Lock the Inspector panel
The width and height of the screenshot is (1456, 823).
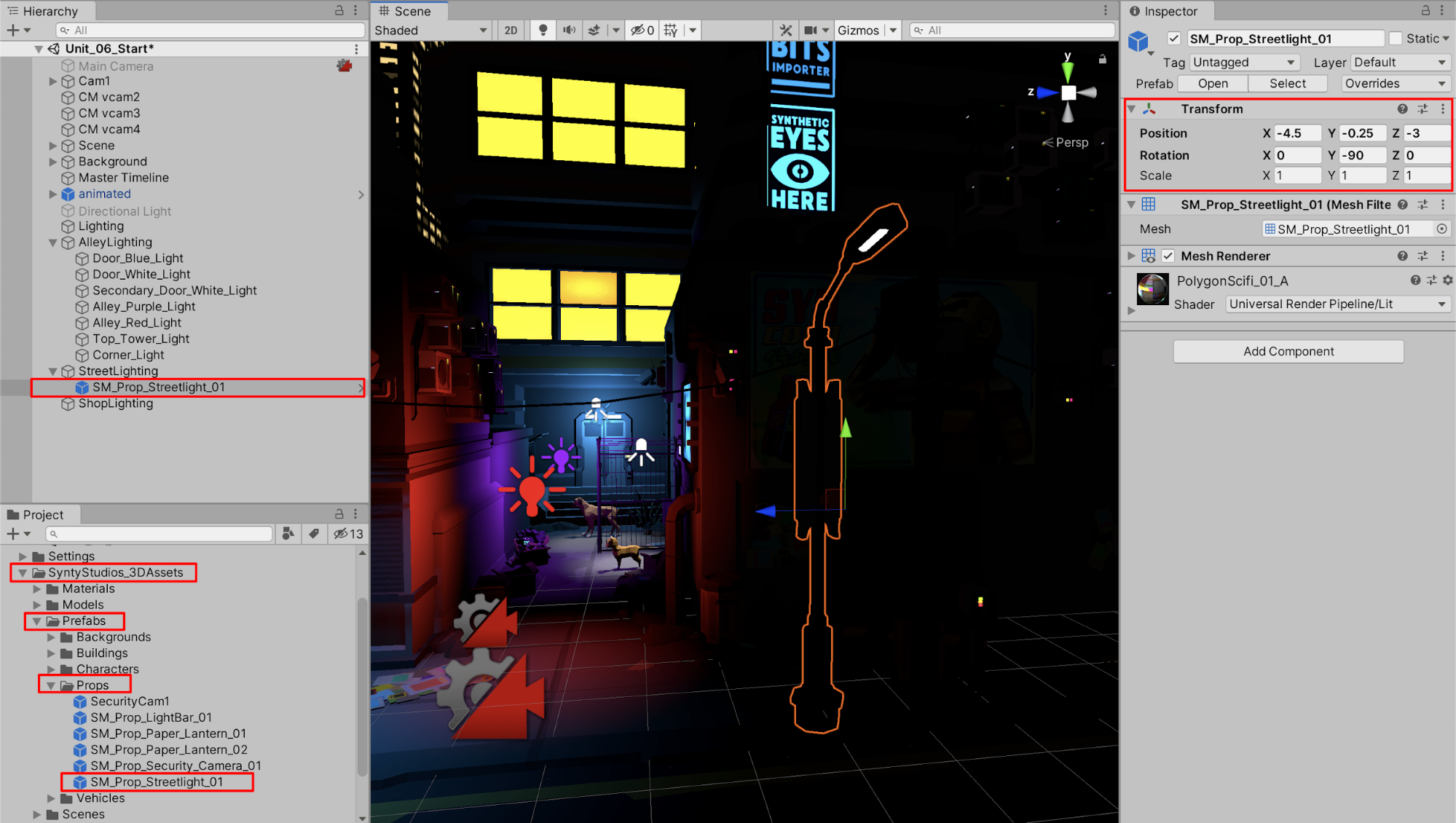coord(1425,10)
